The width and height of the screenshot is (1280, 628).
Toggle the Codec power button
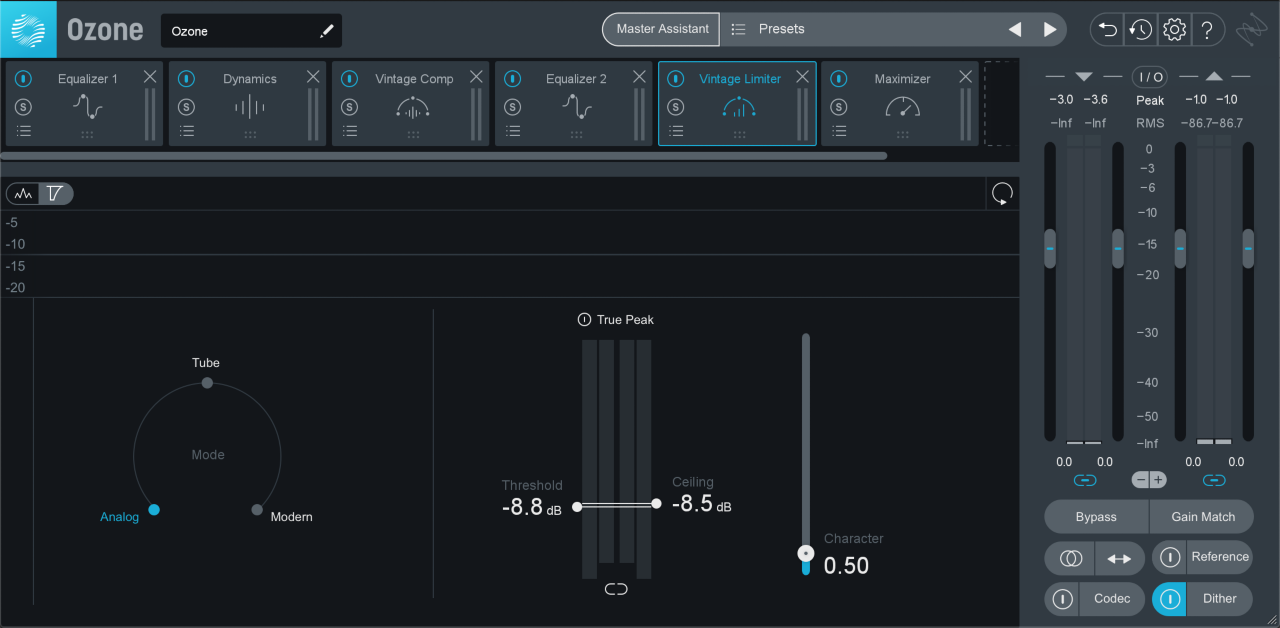(x=1063, y=599)
